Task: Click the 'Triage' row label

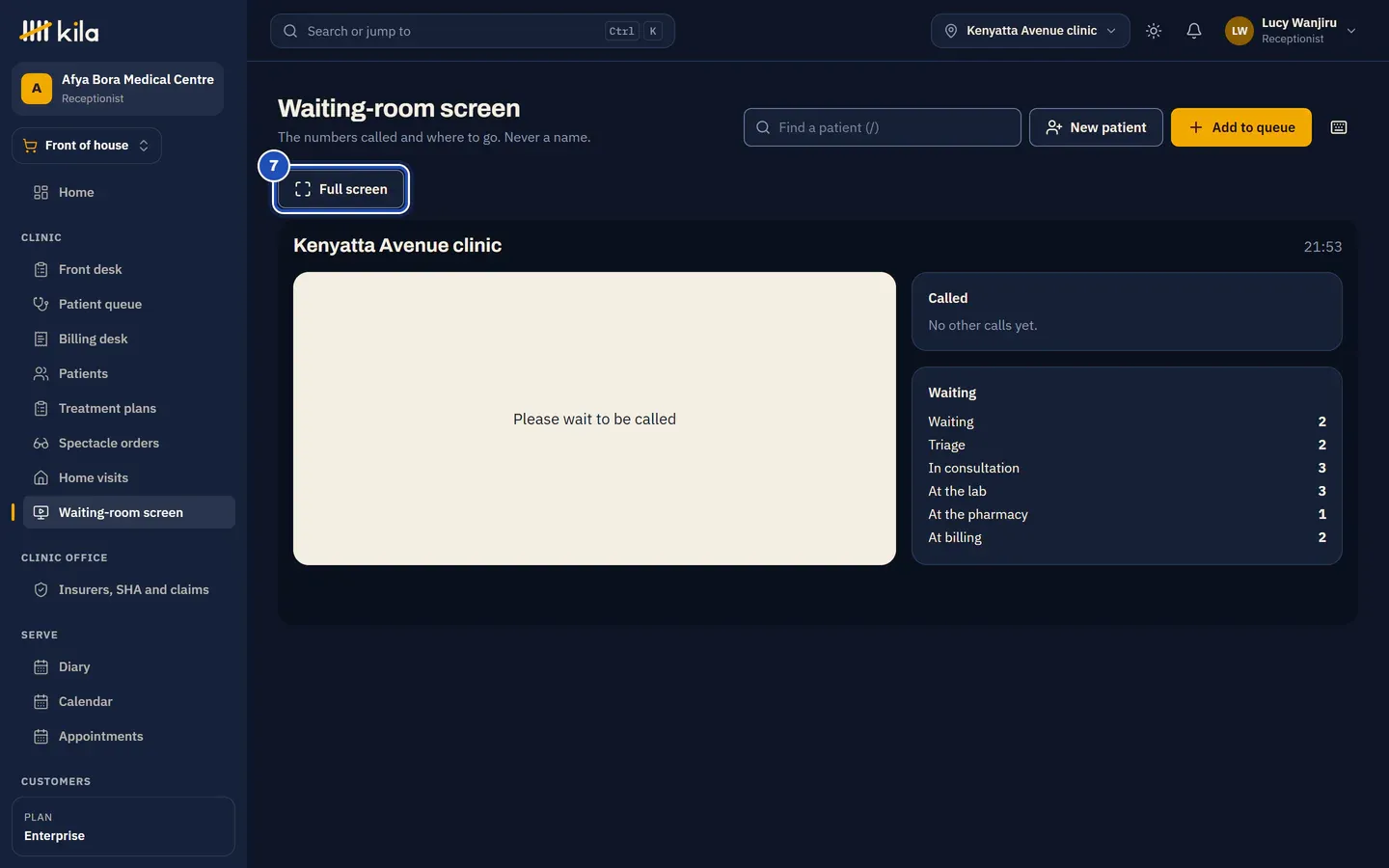Action: click(x=946, y=445)
